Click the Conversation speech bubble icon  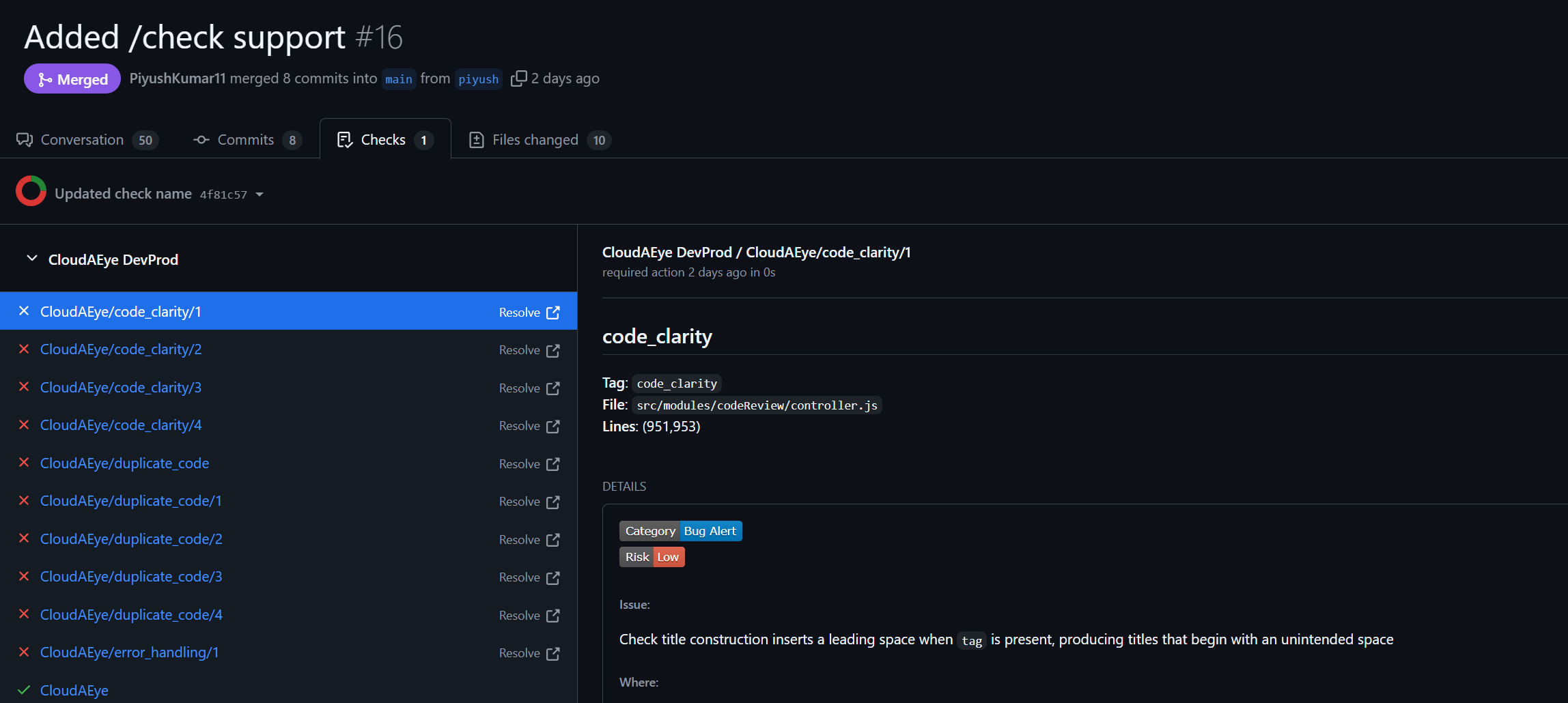pos(25,139)
